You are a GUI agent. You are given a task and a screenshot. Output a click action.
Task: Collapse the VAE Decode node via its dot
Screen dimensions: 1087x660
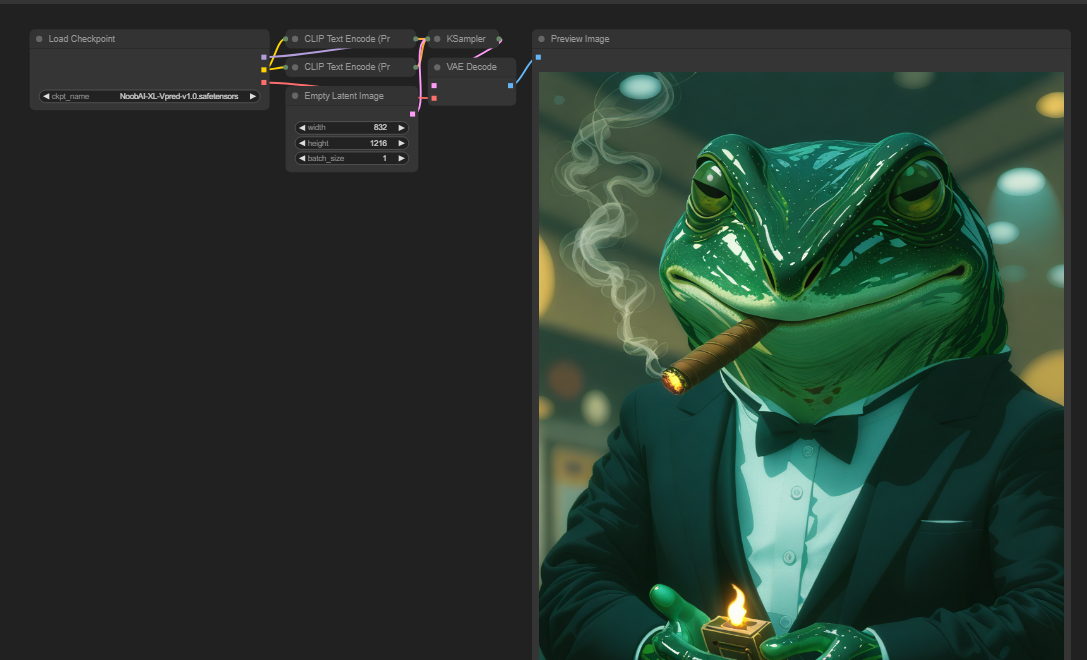[437, 67]
